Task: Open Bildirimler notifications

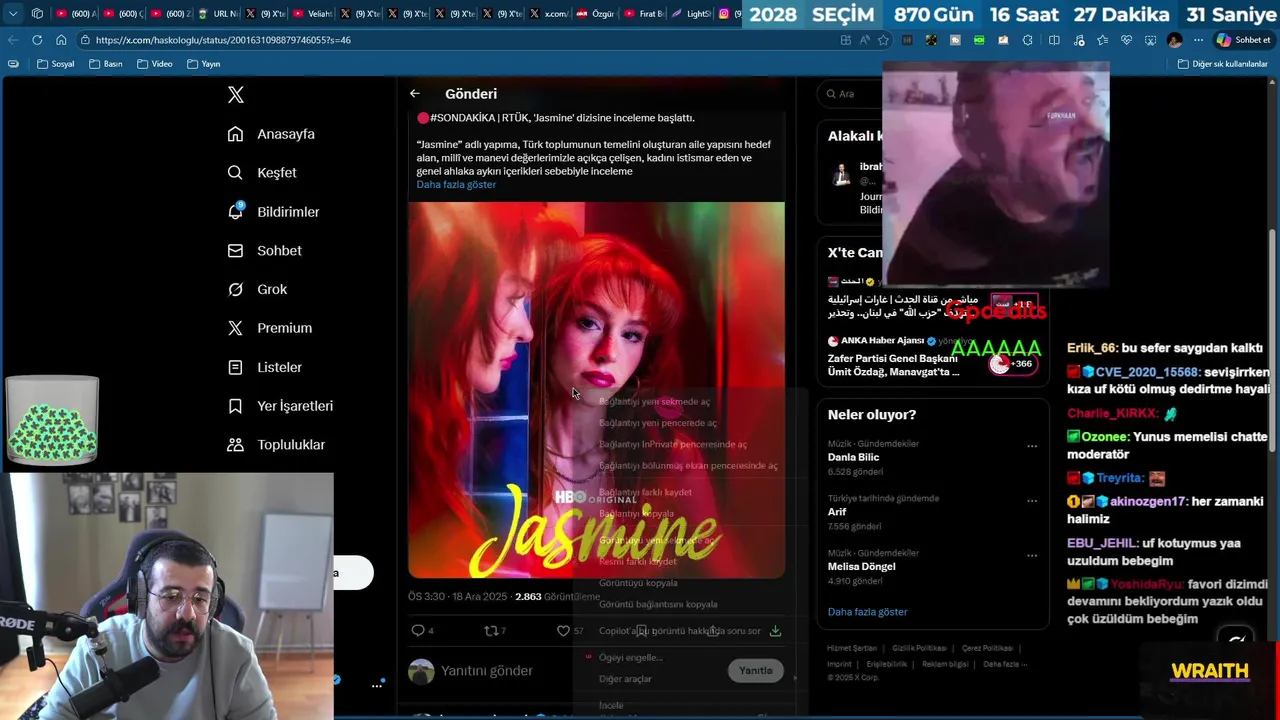Action: tap(274, 212)
